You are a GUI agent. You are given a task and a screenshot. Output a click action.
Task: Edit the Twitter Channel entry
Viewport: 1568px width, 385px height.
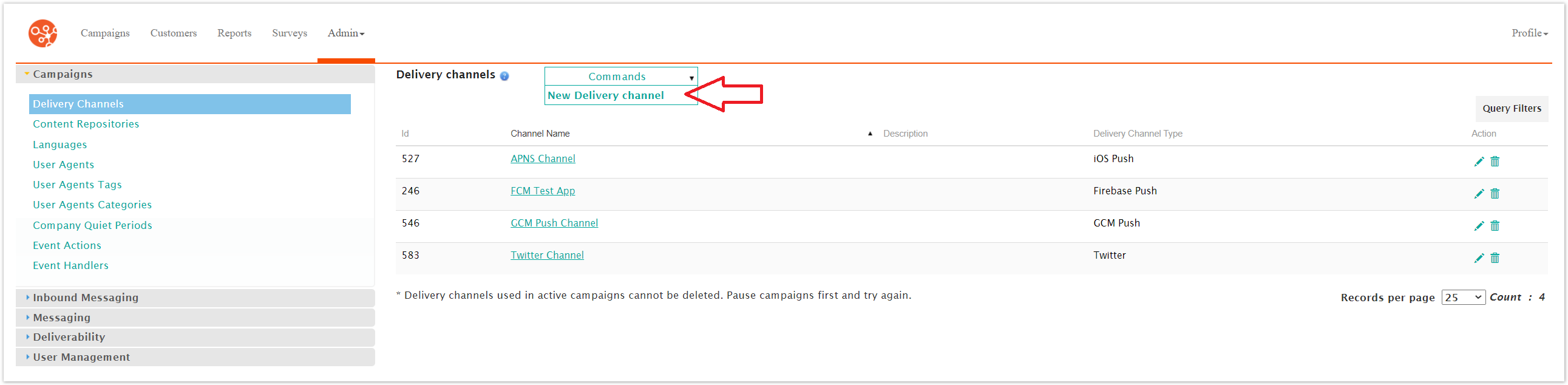tap(1479, 258)
